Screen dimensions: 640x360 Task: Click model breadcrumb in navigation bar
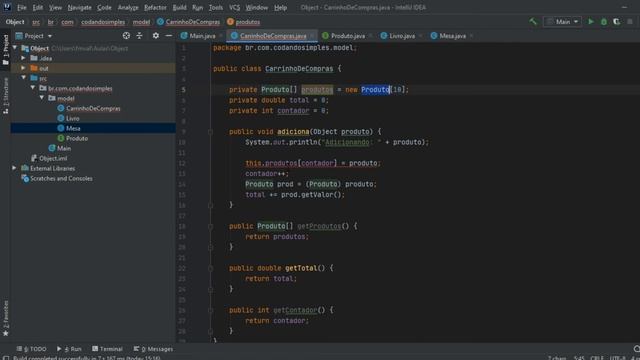click(x=141, y=22)
